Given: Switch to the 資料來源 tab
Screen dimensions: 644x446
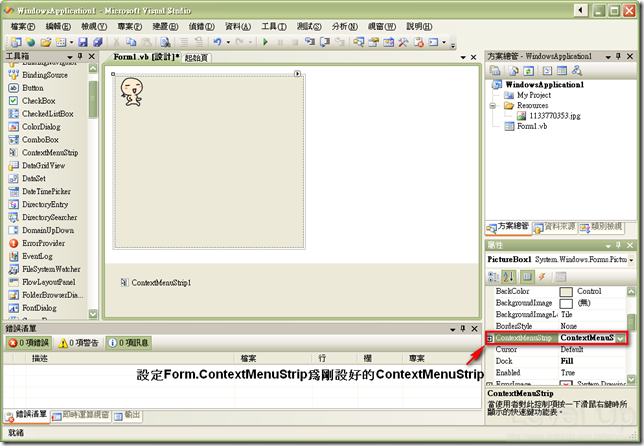Looking at the screenshot, I should click(x=555, y=227).
